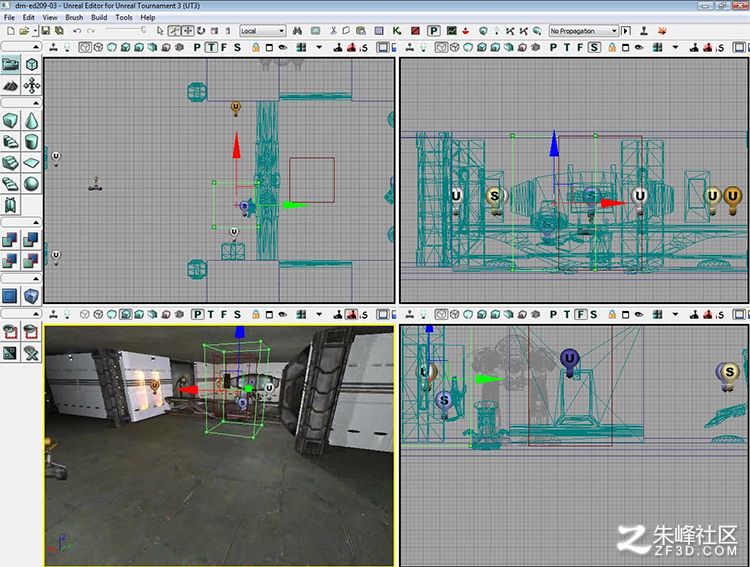Select the Linear Staircase brush builder
Viewport: 750px width, 567px height.
[11, 163]
